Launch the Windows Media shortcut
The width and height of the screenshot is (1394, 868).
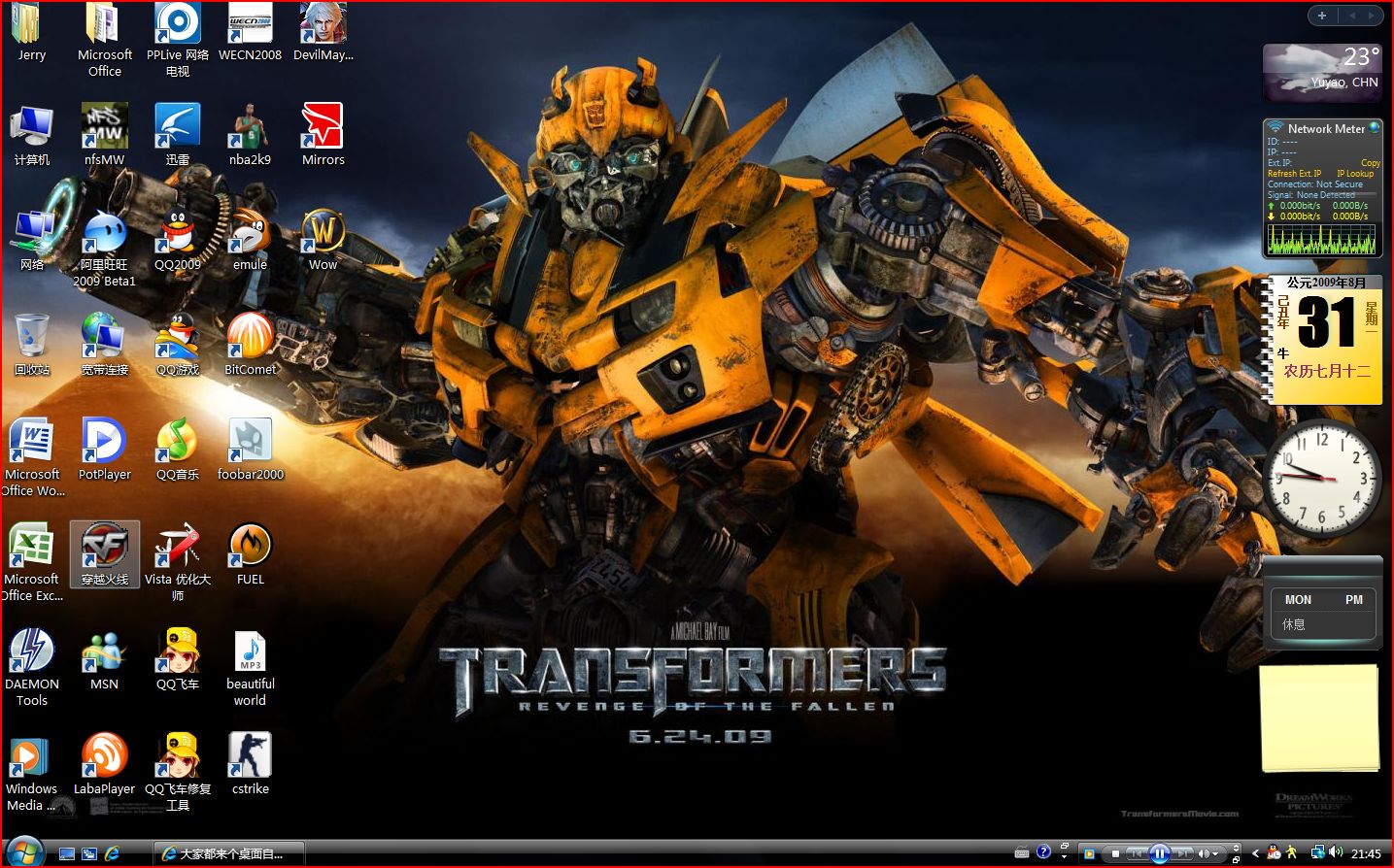(x=32, y=773)
